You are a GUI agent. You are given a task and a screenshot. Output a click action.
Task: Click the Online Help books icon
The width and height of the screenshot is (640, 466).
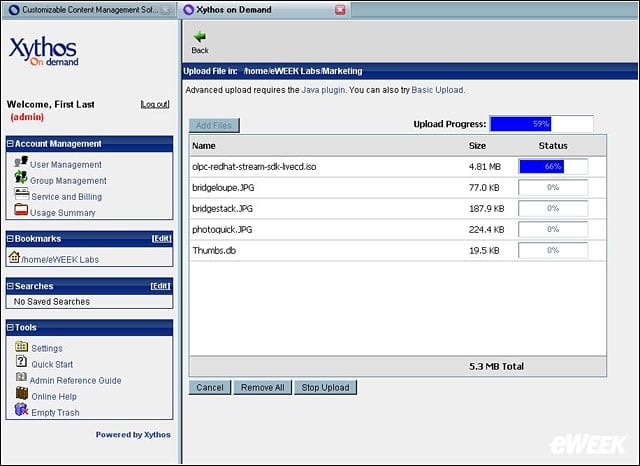coord(22,393)
